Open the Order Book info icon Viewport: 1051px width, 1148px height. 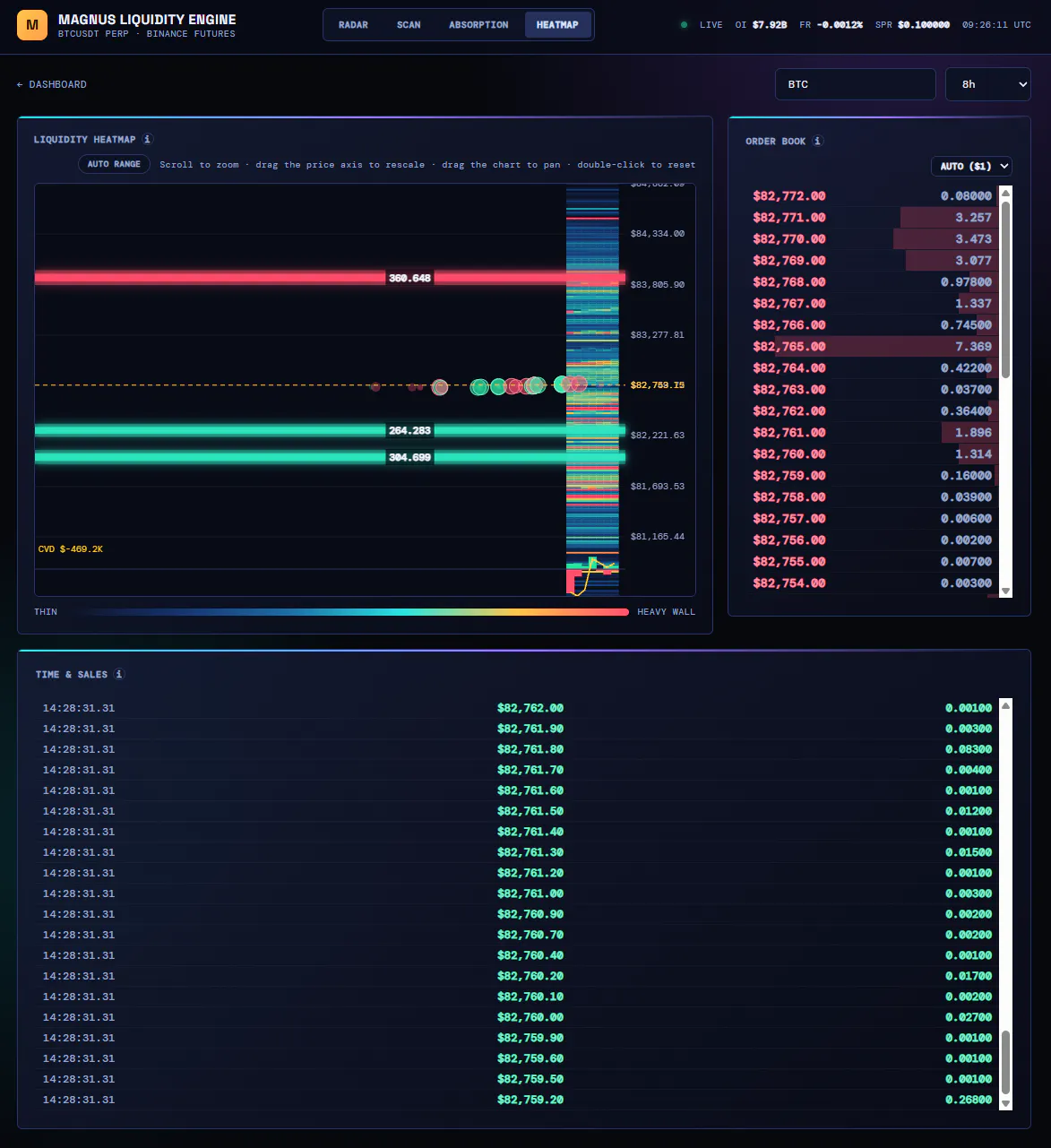(817, 141)
